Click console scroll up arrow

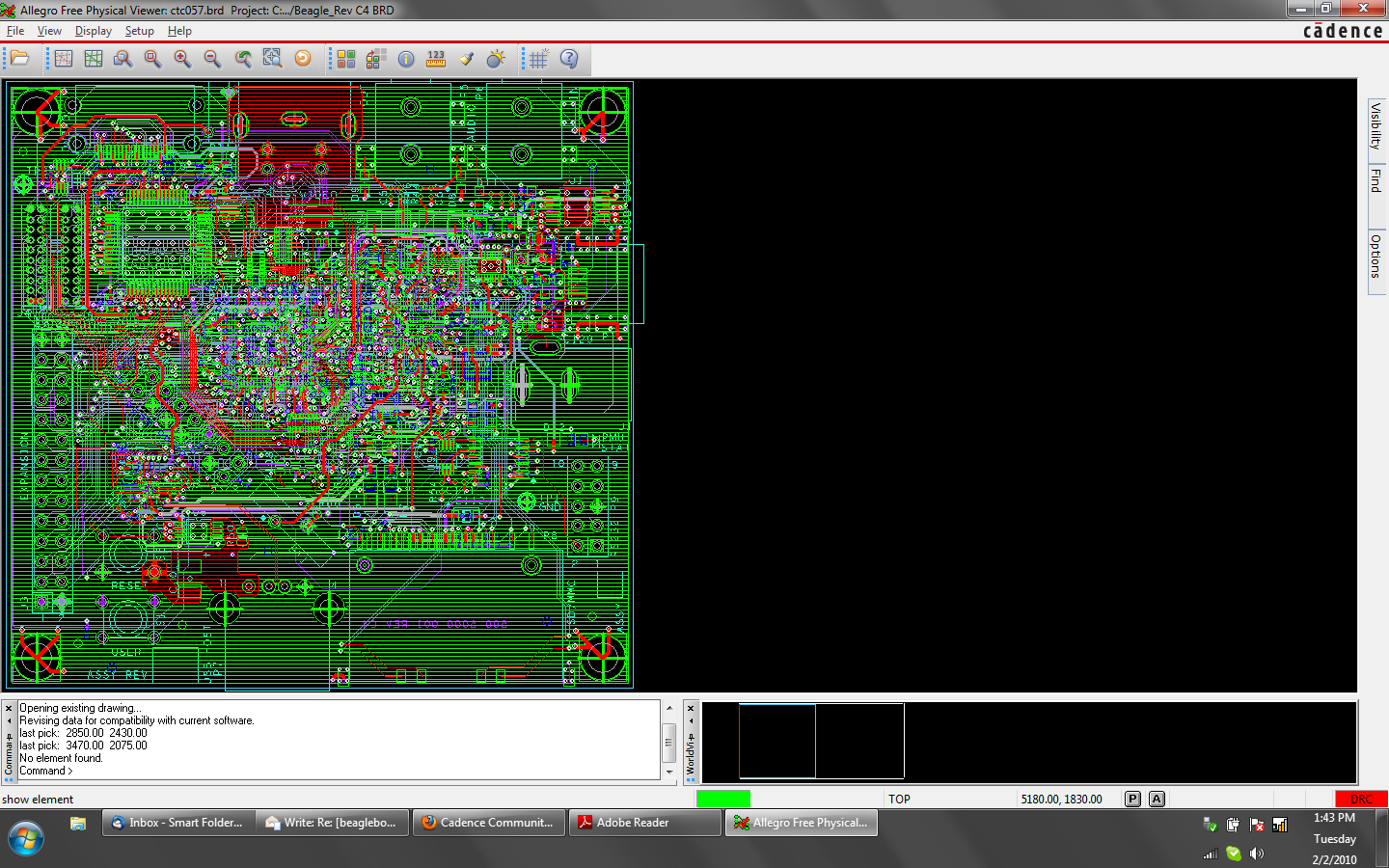[x=669, y=708]
